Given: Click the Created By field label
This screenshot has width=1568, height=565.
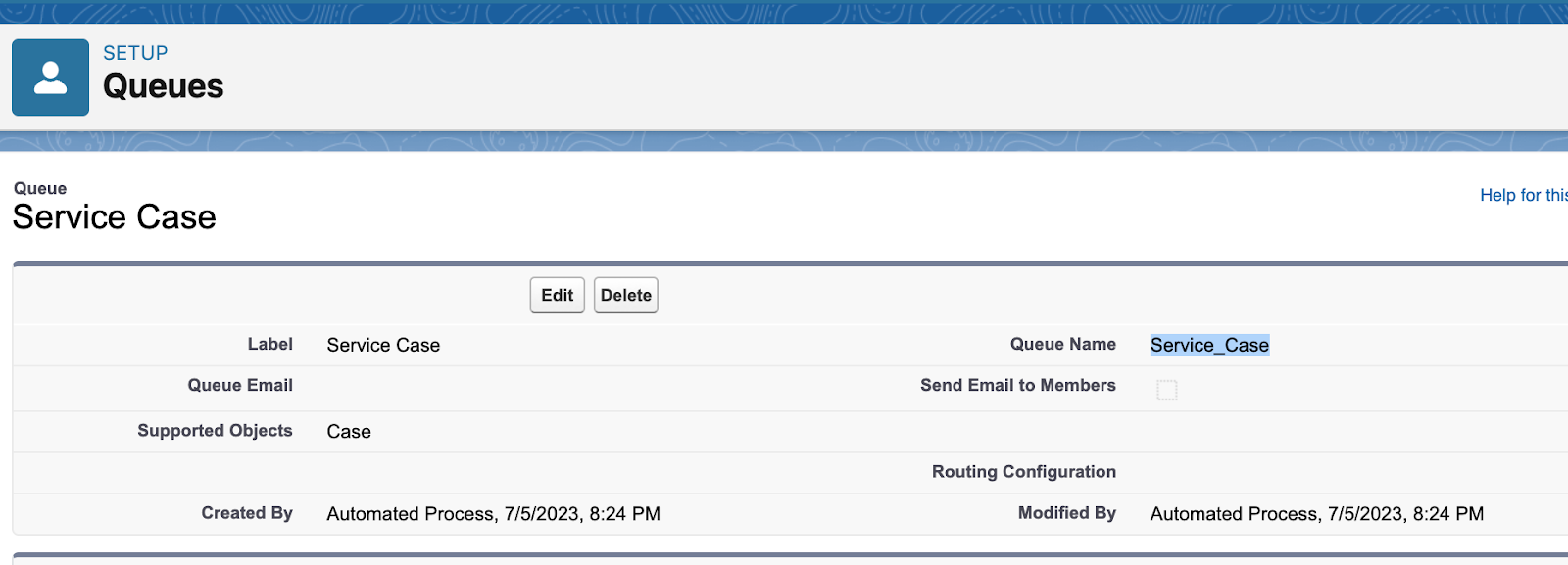Looking at the screenshot, I should (247, 513).
